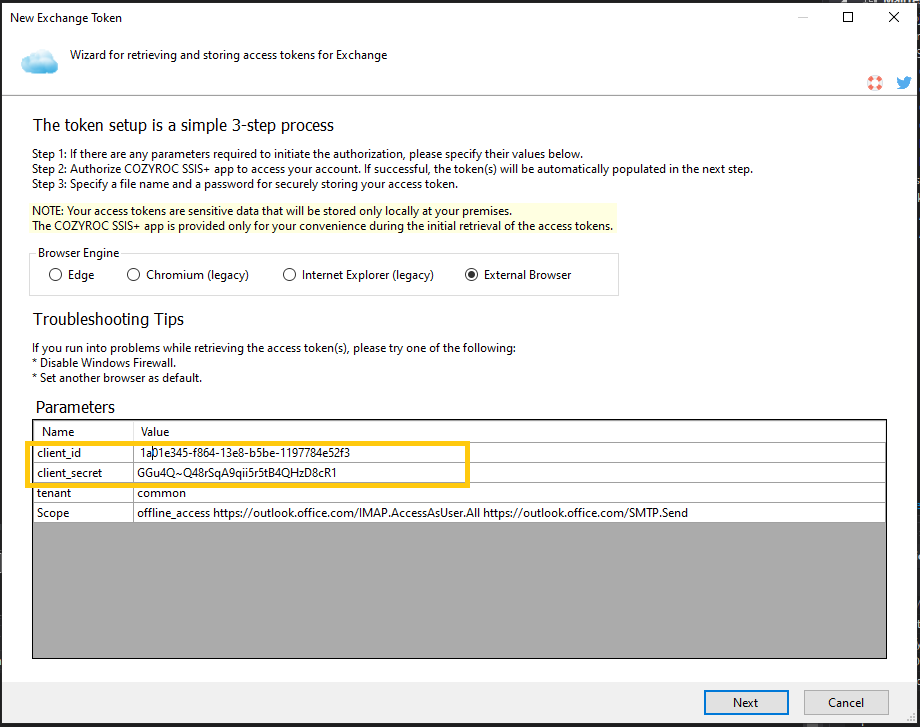Edit the client_id value field
The height and width of the screenshot is (727, 920).
300,453
